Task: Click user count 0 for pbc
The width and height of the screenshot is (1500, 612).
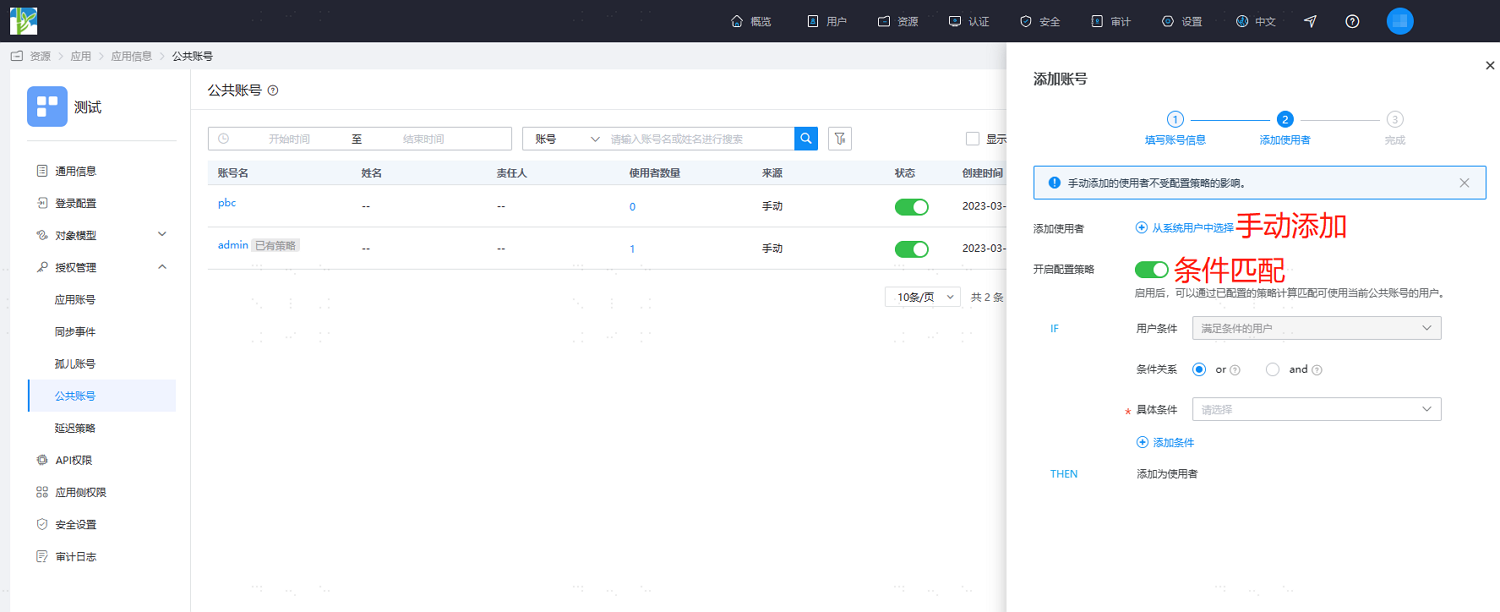Action: click(632, 207)
